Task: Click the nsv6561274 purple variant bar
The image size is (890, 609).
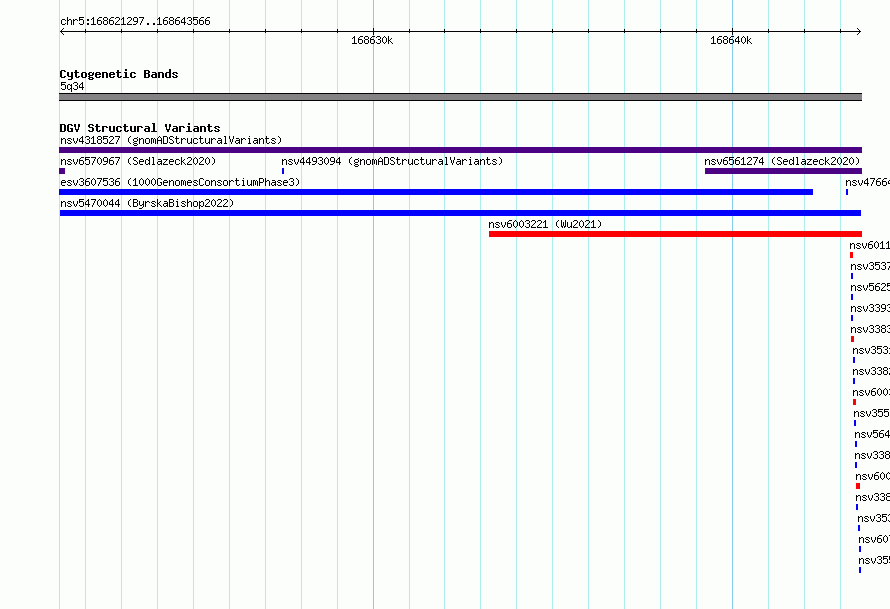Action: pyautogui.click(x=783, y=171)
